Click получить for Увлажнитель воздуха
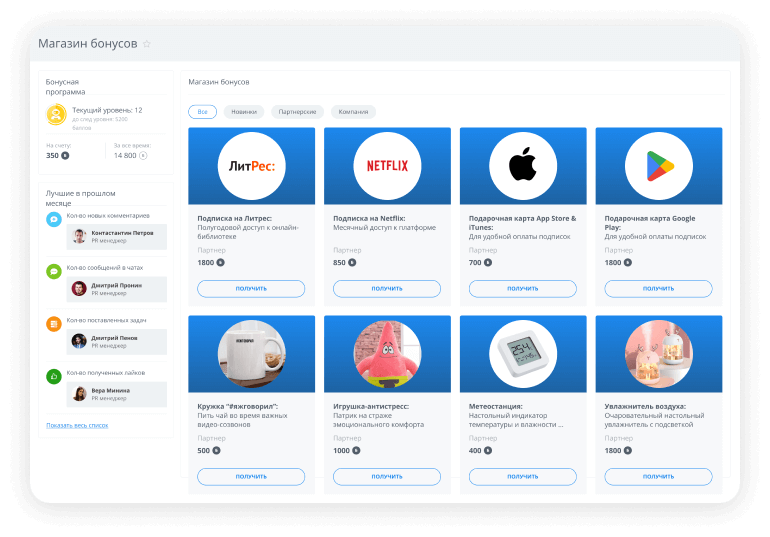The image size is (770, 537). click(x=659, y=477)
